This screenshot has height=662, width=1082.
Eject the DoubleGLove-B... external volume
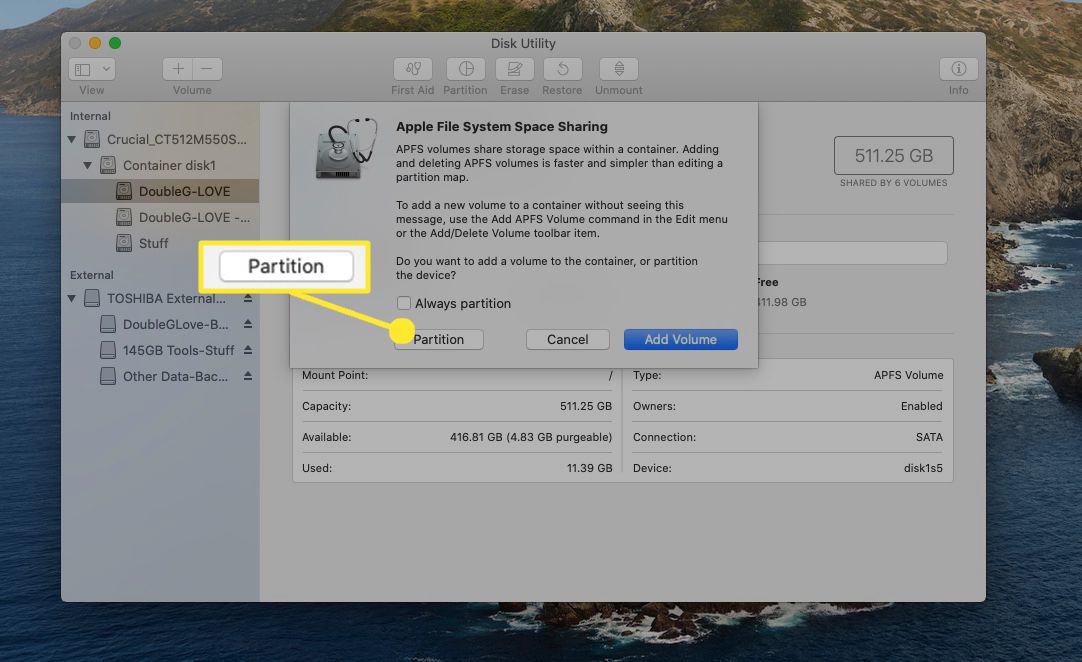pyautogui.click(x=247, y=325)
